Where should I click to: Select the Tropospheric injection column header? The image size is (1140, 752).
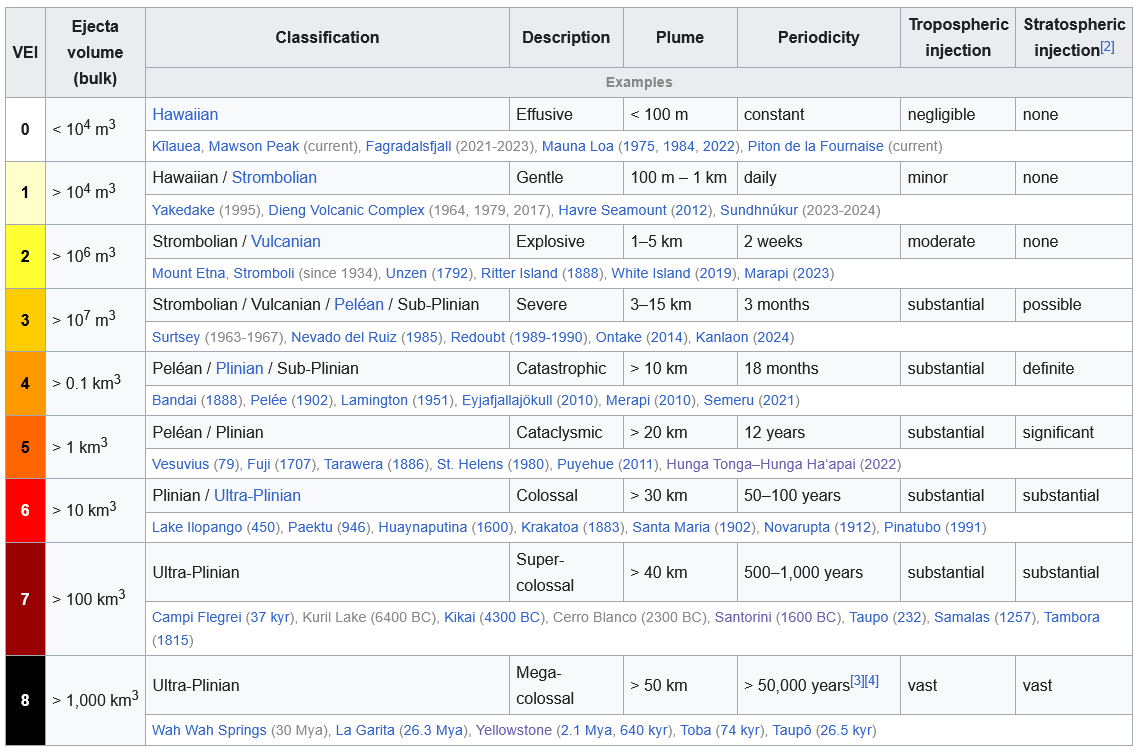tap(958, 37)
